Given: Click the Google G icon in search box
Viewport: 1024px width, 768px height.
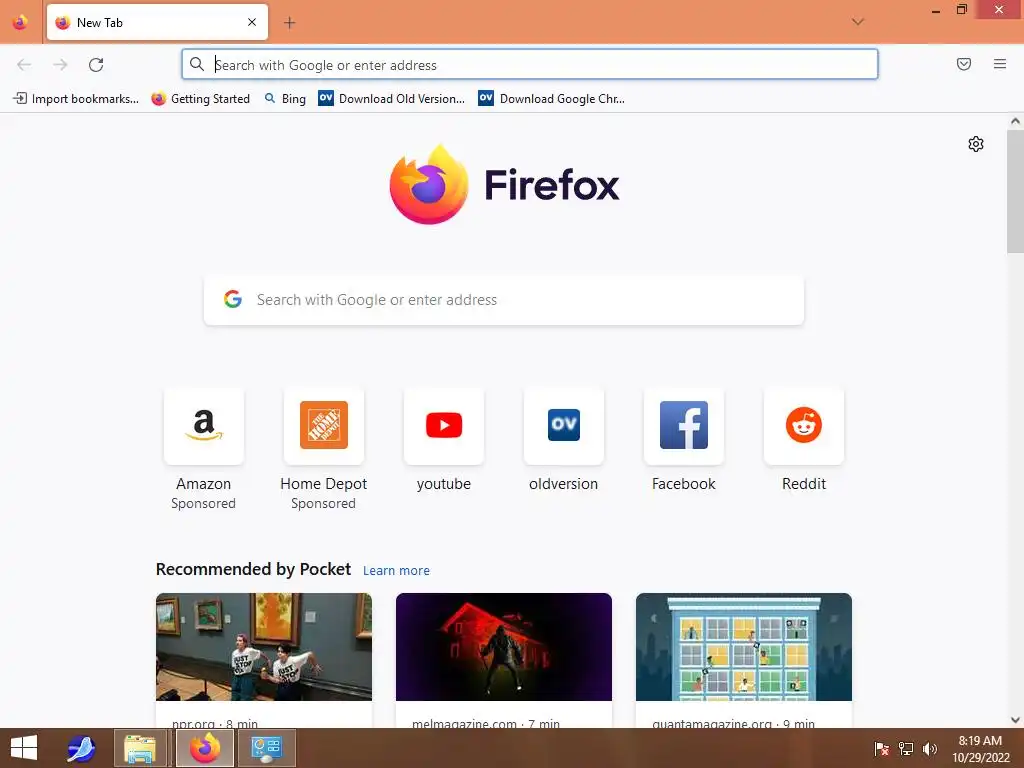Looking at the screenshot, I should pyautogui.click(x=232, y=299).
